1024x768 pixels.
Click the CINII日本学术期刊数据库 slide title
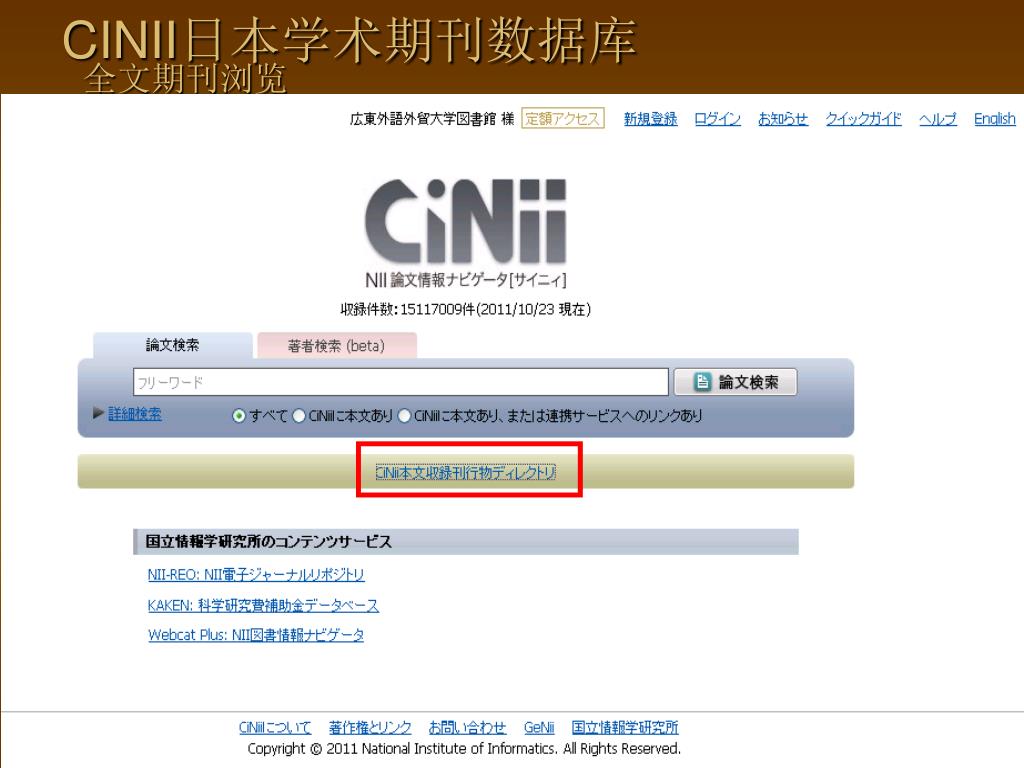click(349, 40)
